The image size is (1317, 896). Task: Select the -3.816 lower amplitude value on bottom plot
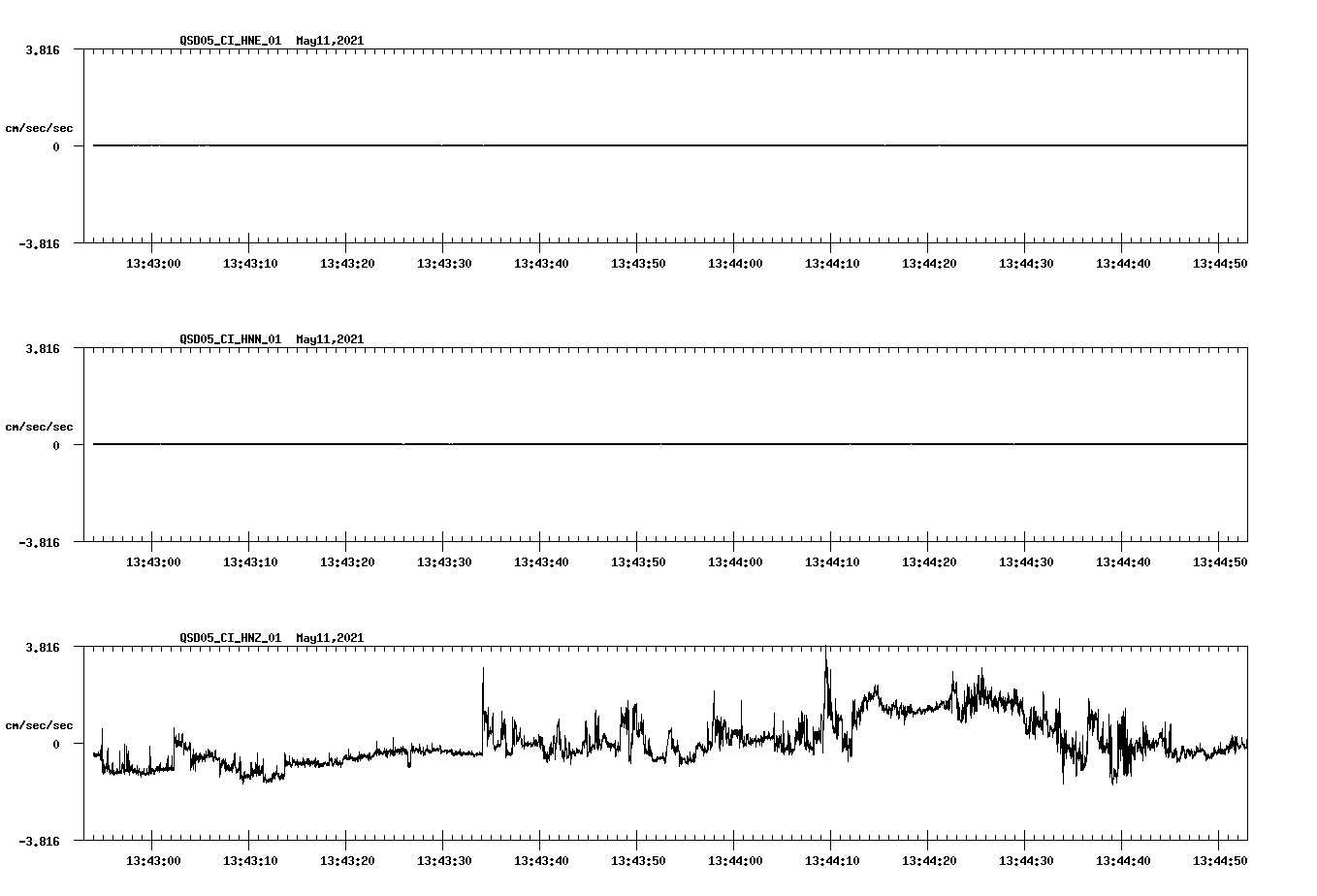(41, 840)
